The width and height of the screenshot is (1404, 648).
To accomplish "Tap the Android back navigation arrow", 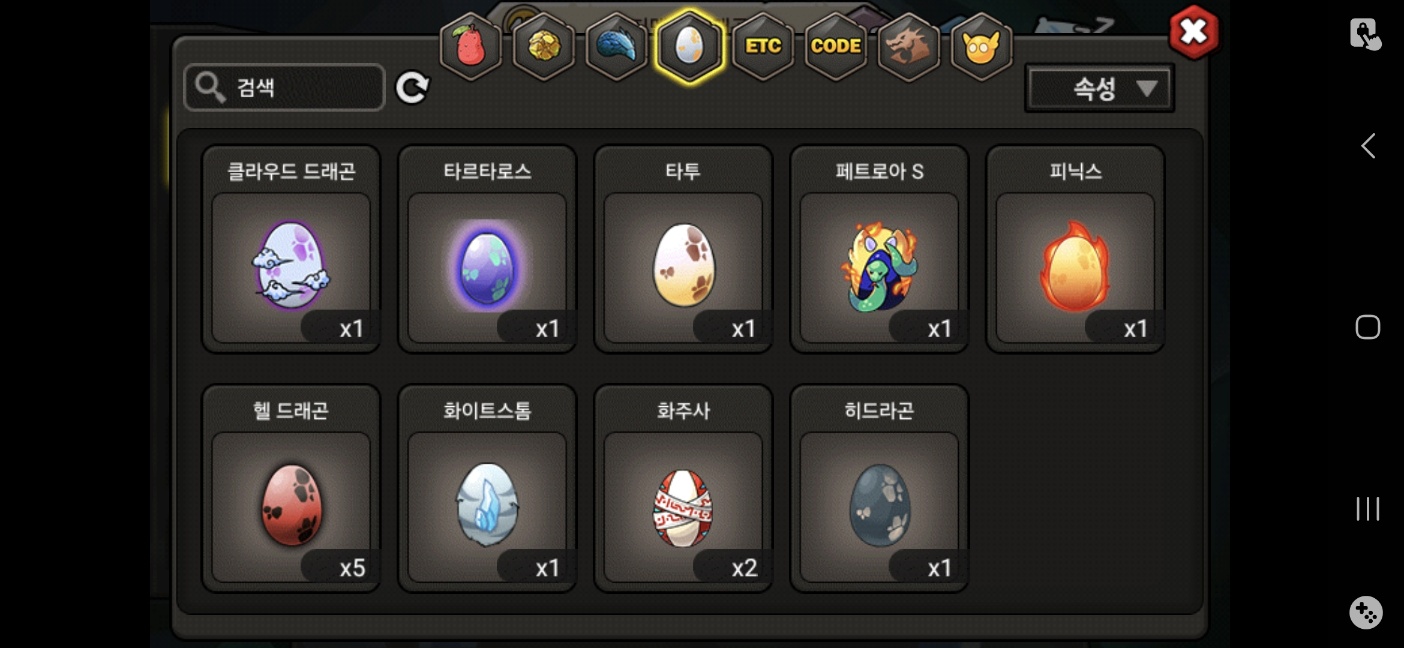I will click(1367, 146).
